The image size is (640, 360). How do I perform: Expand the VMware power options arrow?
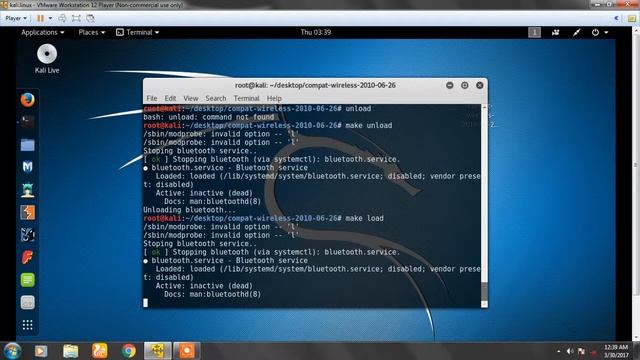tap(50, 18)
